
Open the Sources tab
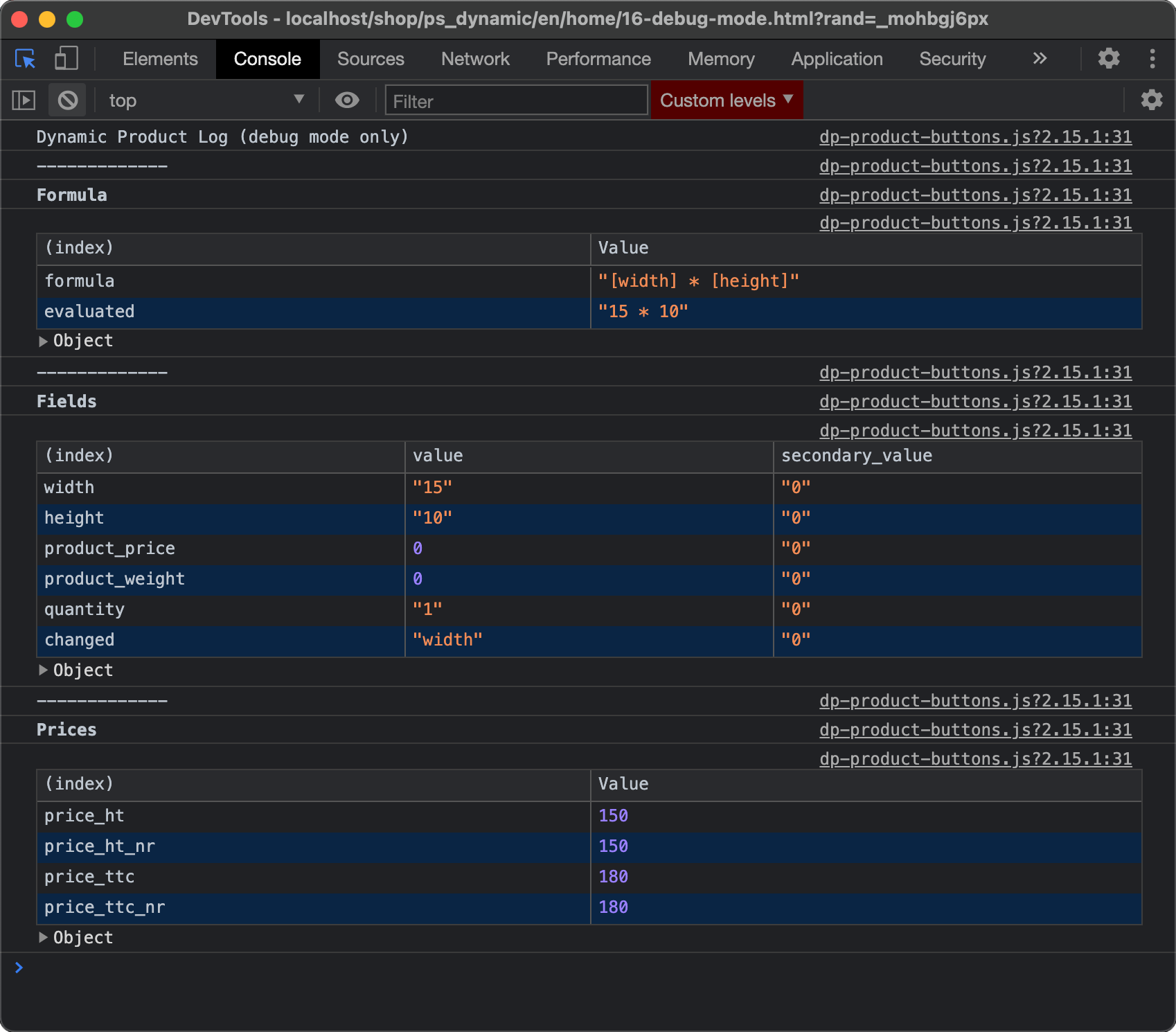pyautogui.click(x=371, y=59)
